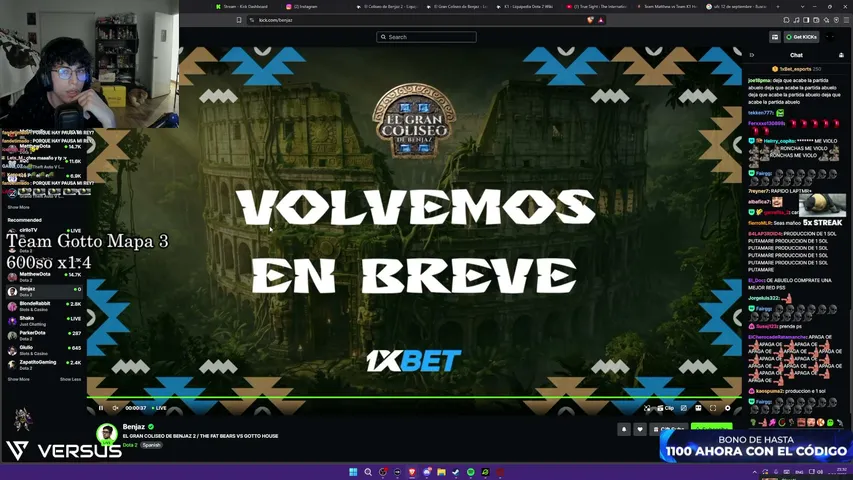The width and height of the screenshot is (853, 480).
Task: Open File Explorer from the taskbar
Action: click(441, 472)
